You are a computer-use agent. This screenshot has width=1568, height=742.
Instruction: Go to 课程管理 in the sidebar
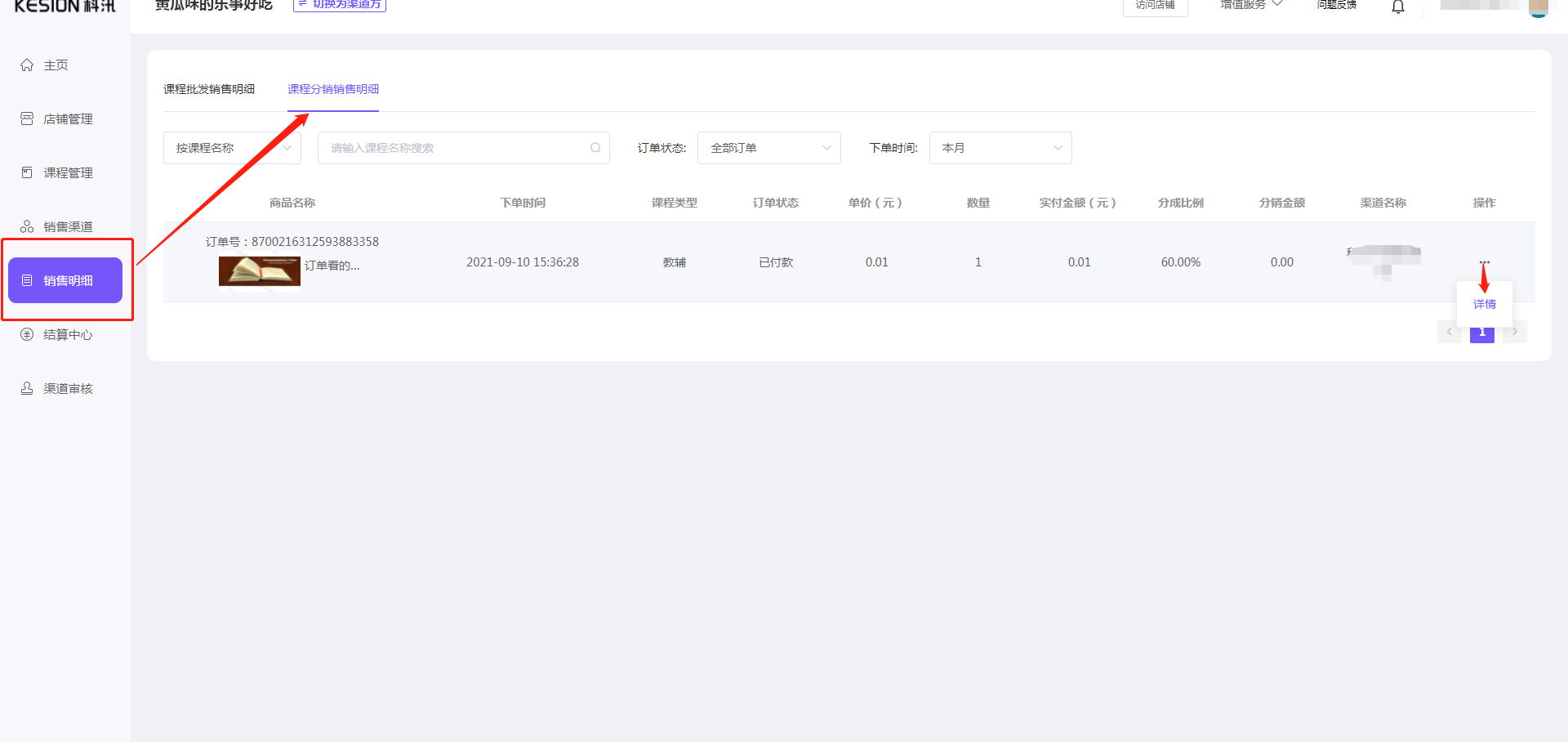[x=67, y=173]
